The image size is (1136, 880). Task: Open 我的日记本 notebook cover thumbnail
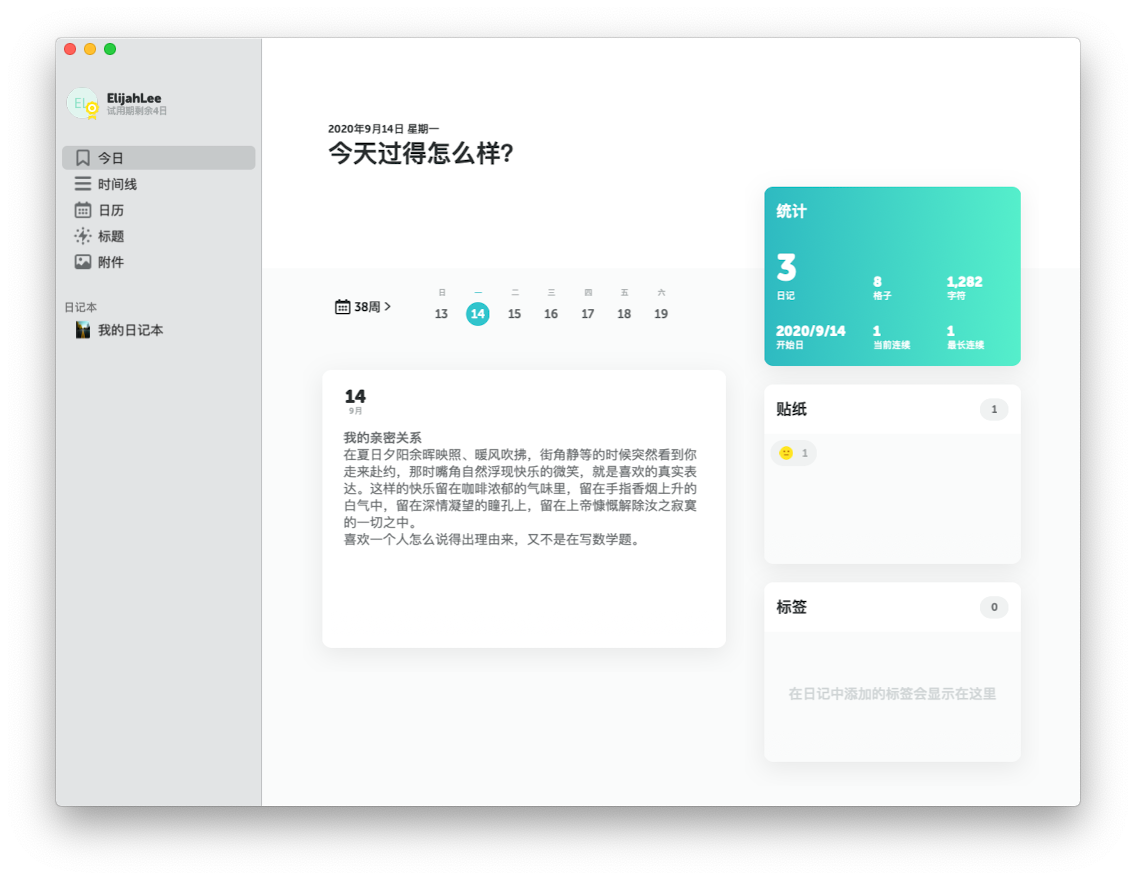click(x=83, y=330)
